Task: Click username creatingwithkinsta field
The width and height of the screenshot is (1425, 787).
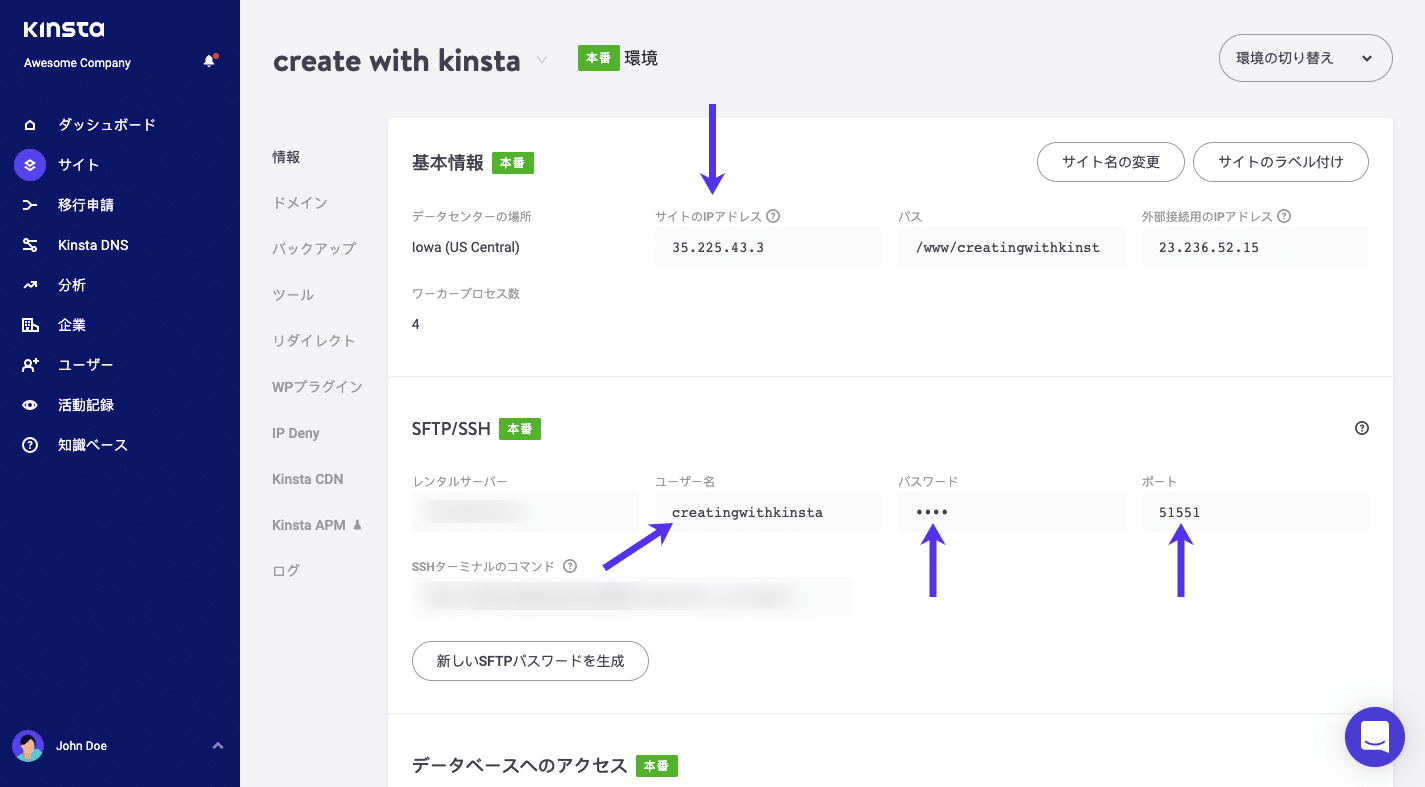Action: coord(768,512)
